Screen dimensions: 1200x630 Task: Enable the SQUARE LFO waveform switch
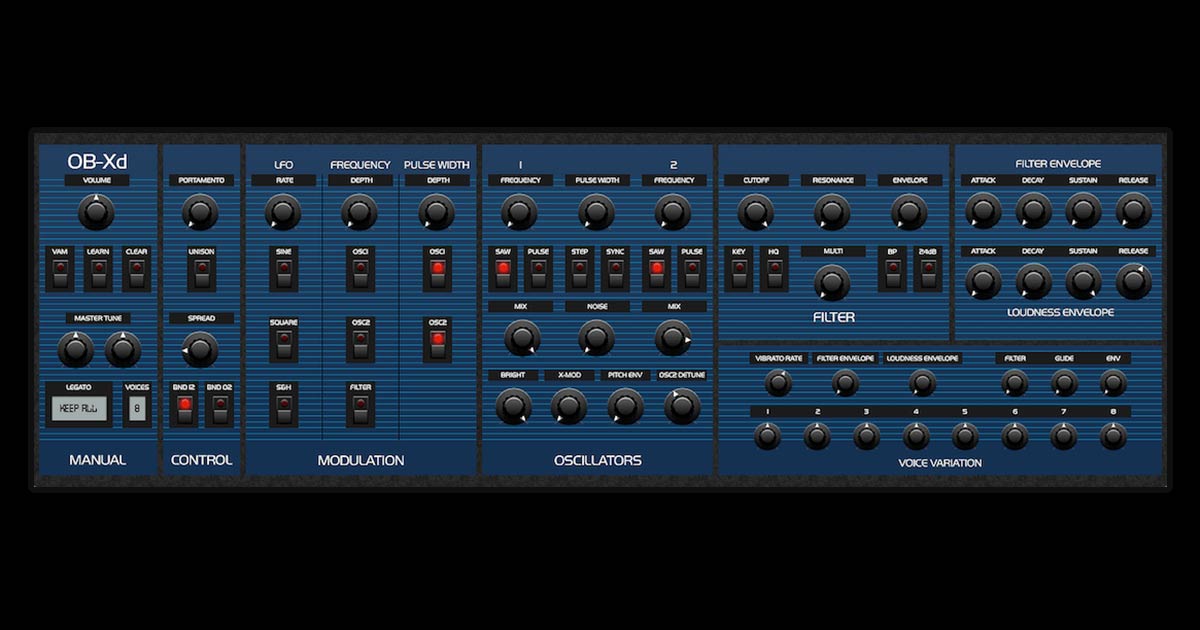click(284, 345)
